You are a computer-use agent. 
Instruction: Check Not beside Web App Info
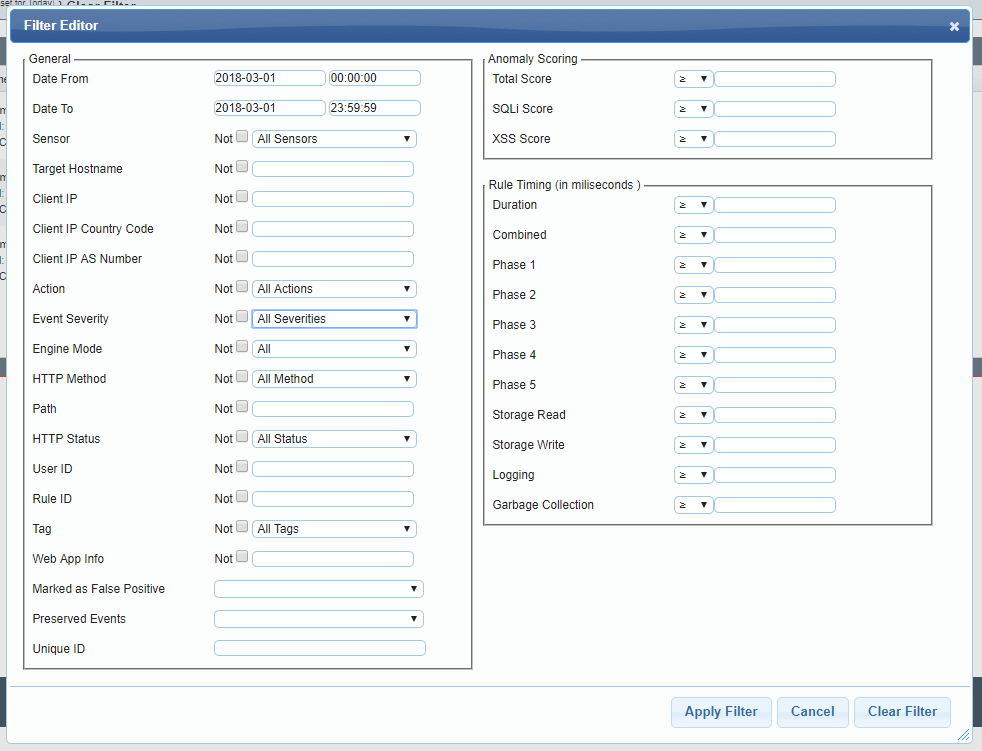(242, 557)
